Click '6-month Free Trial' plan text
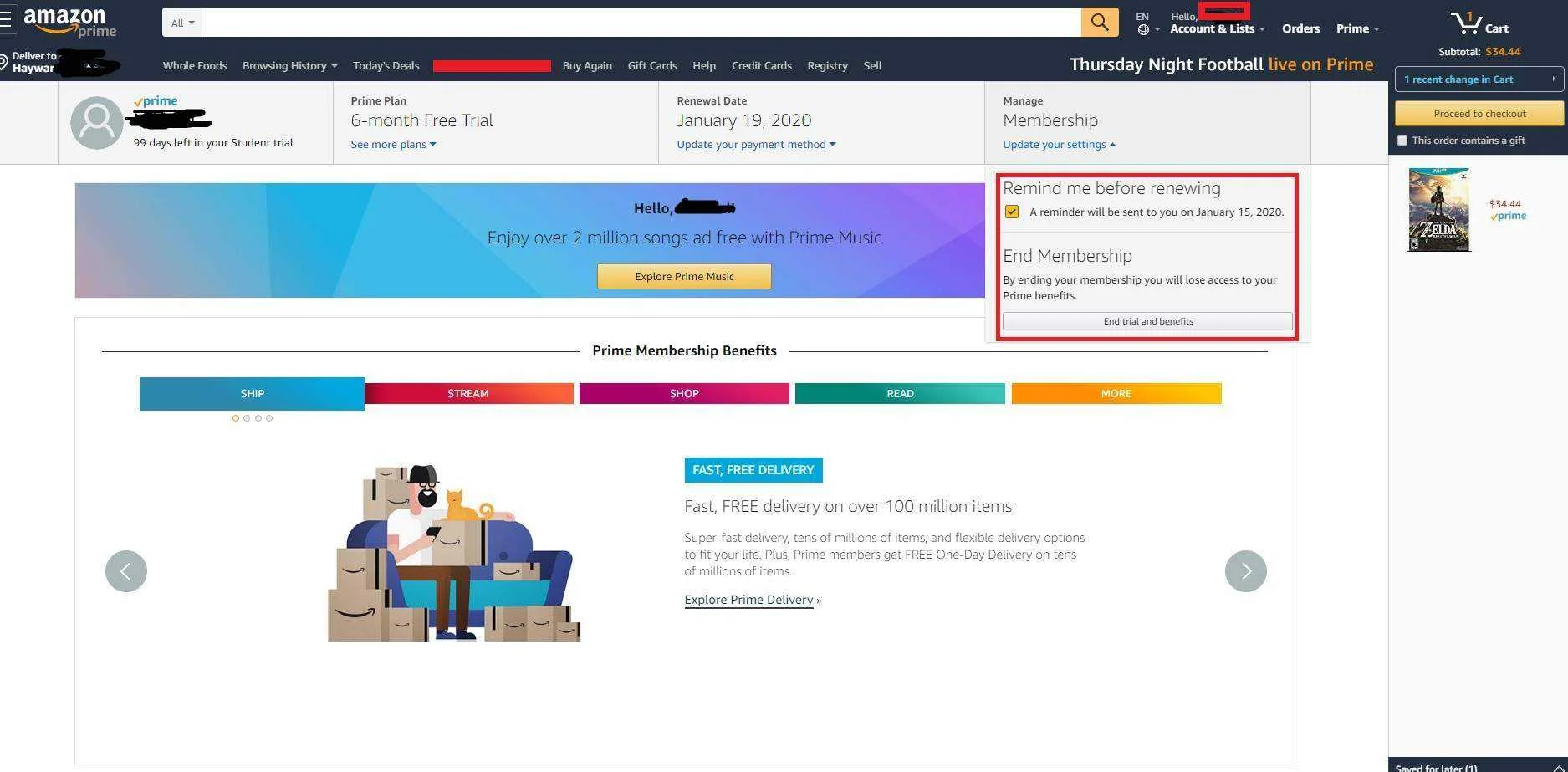 coord(421,120)
